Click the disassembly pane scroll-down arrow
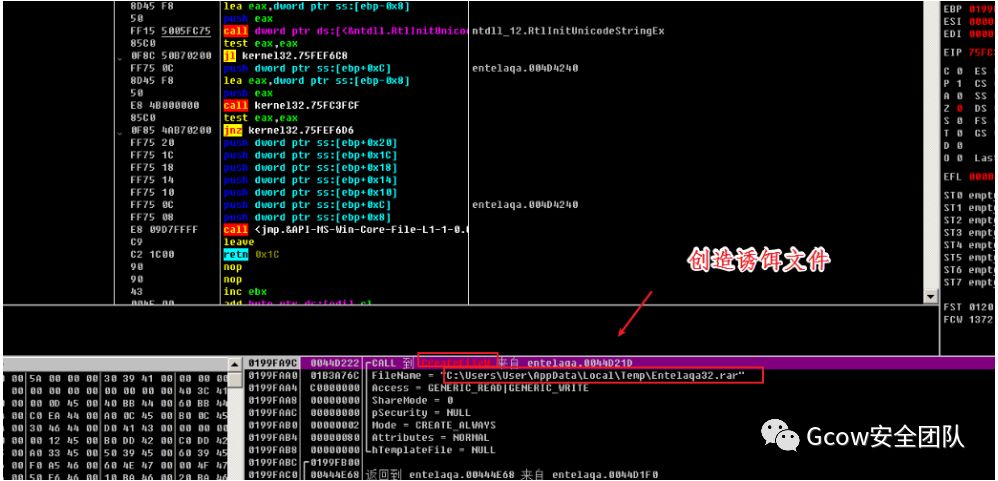Image resolution: width=998 pixels, height=481 pixels. (x=931, y=296)
